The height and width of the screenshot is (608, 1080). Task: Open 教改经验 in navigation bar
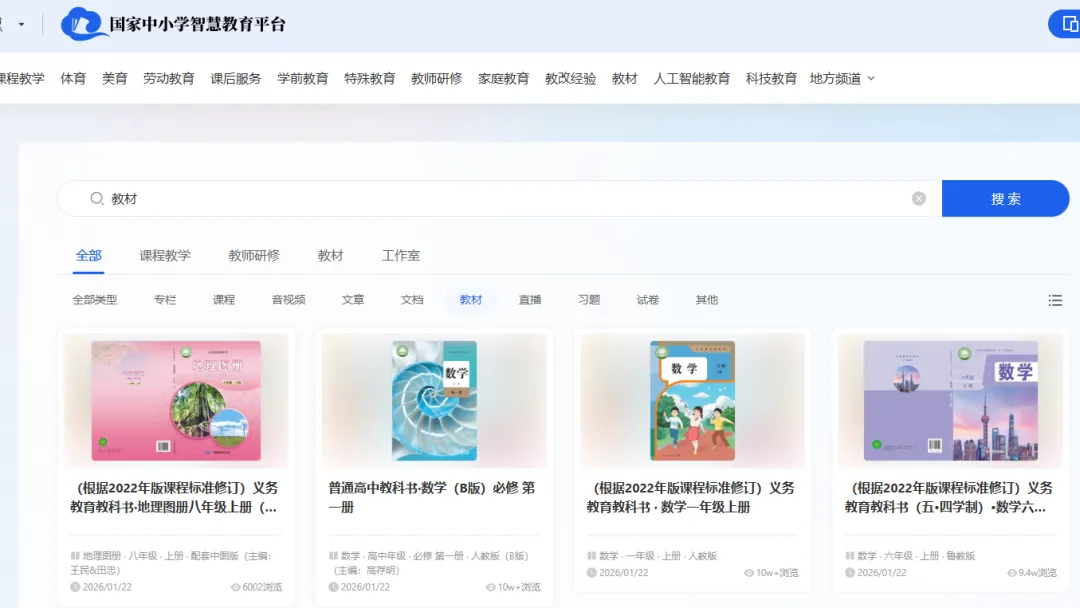(570, 78)
